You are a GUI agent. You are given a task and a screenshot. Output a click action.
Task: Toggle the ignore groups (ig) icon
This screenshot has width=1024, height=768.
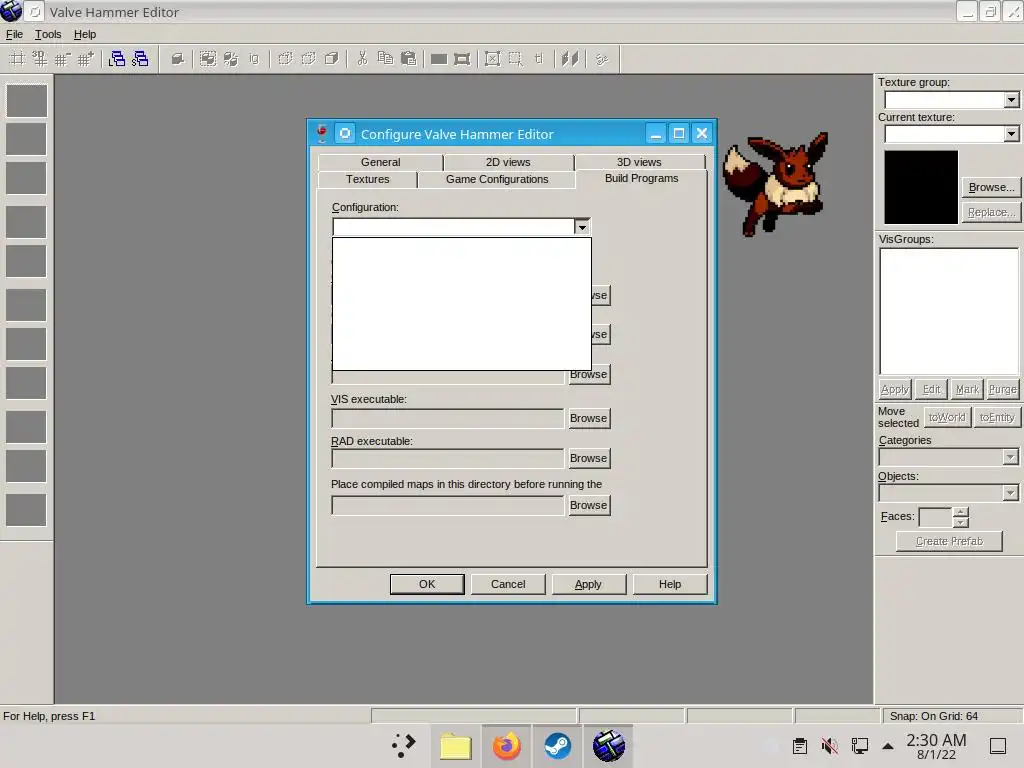253,59
